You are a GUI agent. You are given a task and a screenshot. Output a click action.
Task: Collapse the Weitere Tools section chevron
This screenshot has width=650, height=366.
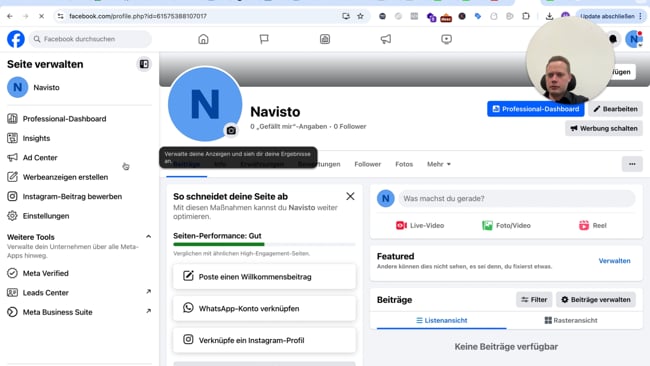tap(148, 236)
